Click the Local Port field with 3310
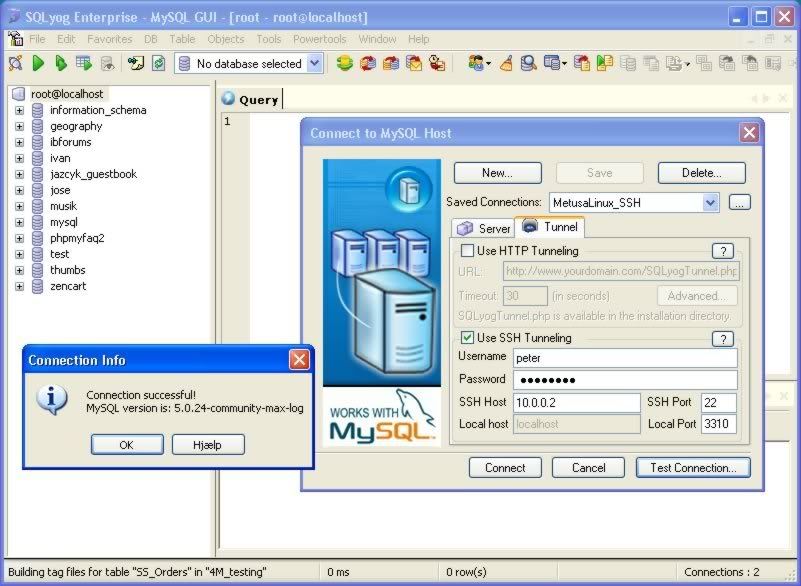Screen dimensions: 801x586 [x=718, y=424]
